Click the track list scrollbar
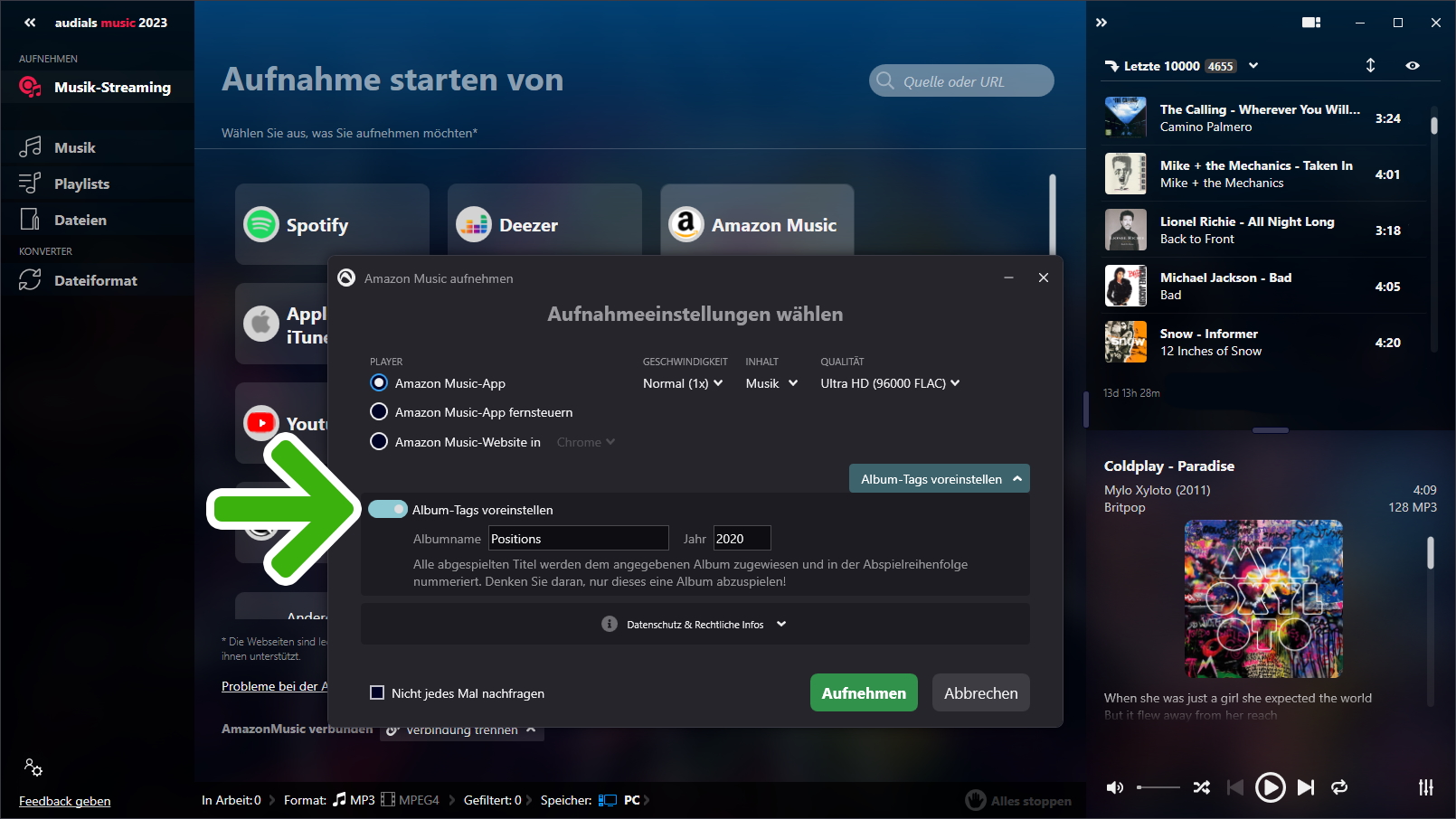This screenshot has height=819, width=1456. click(1433, 124)
